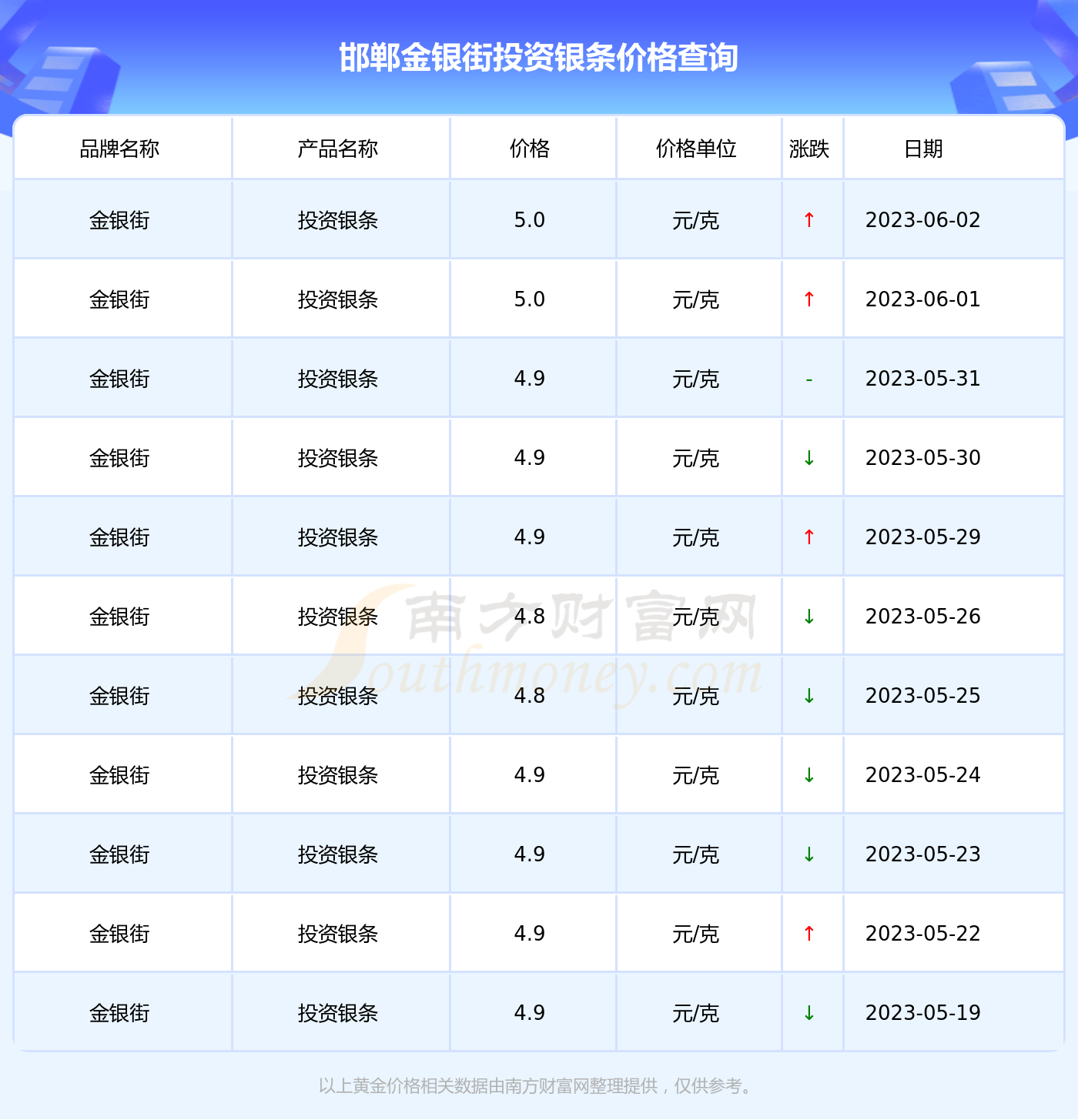Select the 价格单位 column header
The image size is (1078, 1120).
[696, 149]
